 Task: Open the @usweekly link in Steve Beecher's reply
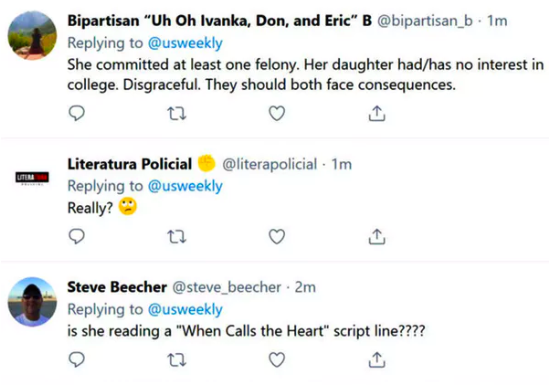click(185, 309)
